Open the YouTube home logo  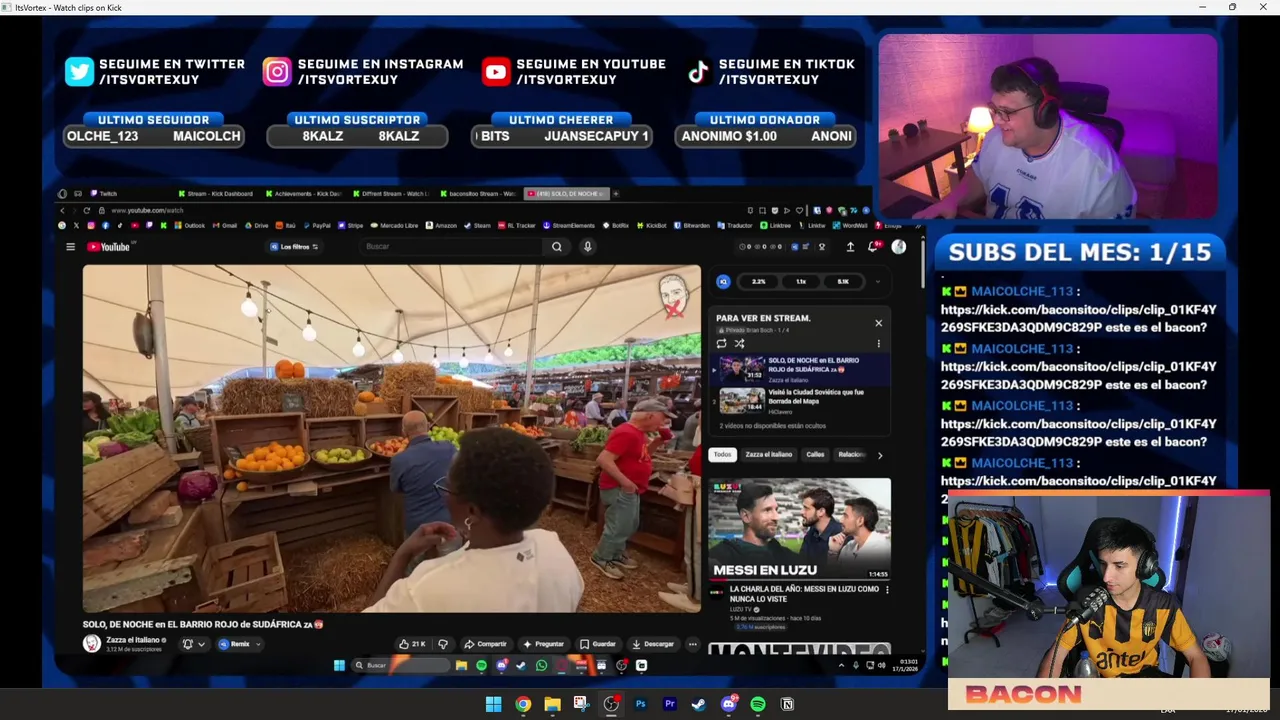(109, 247)
